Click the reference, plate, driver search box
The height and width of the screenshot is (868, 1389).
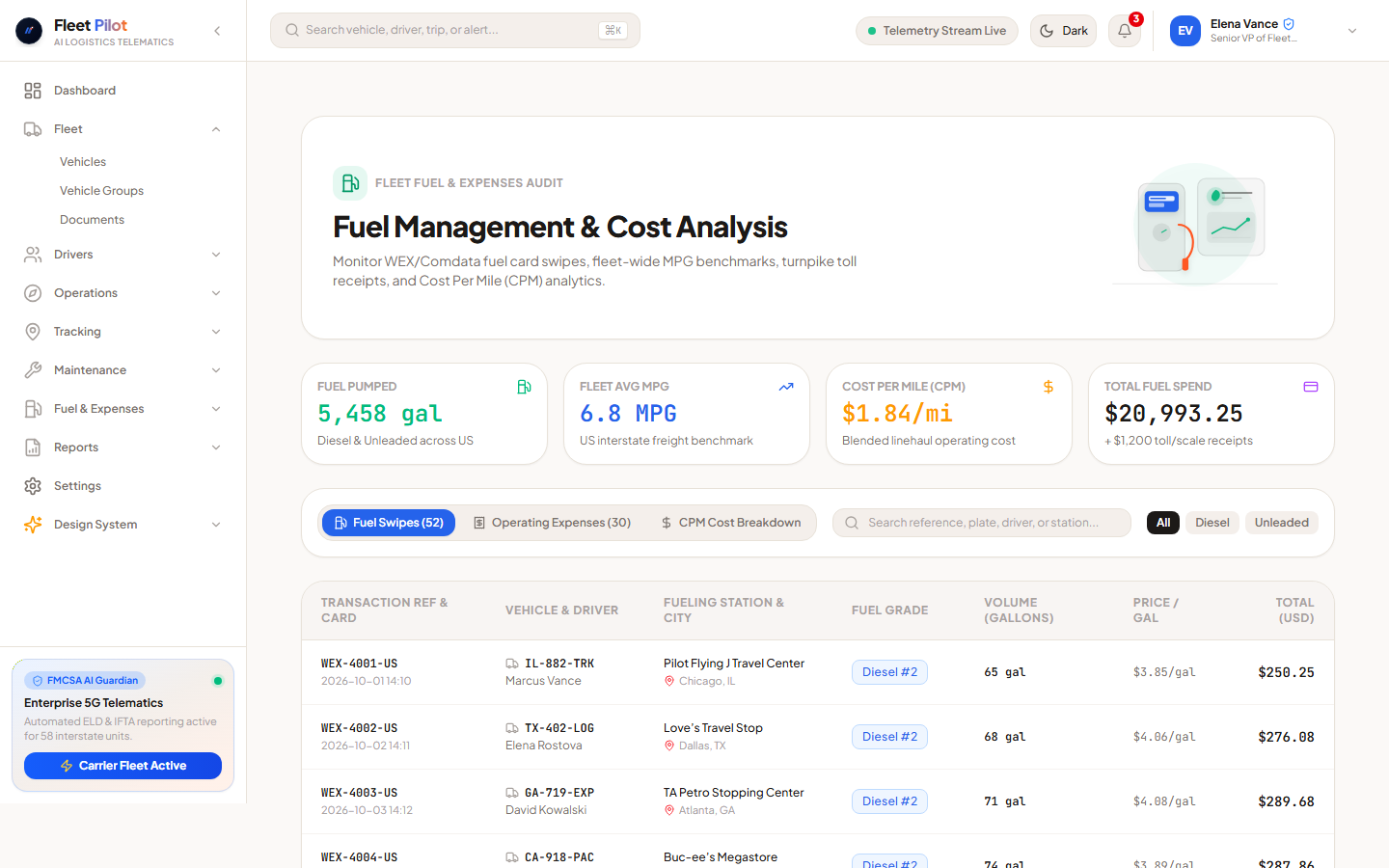[x=982, y=523]
